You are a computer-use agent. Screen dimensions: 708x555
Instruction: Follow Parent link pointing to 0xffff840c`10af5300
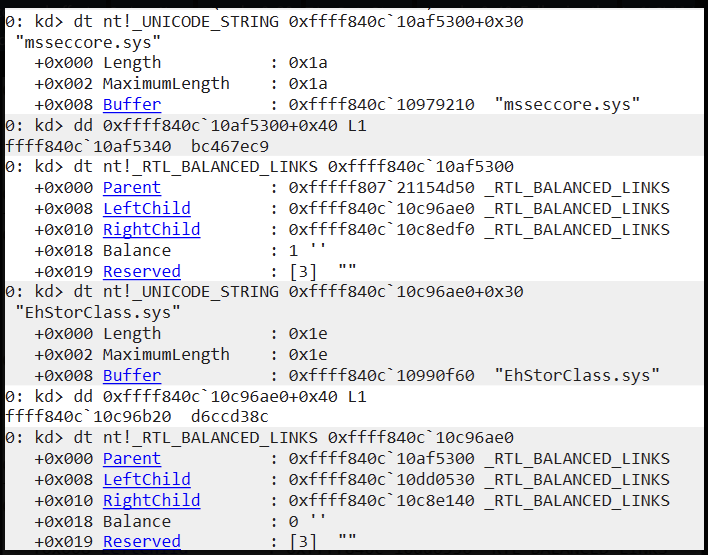[x=131, y=459]
